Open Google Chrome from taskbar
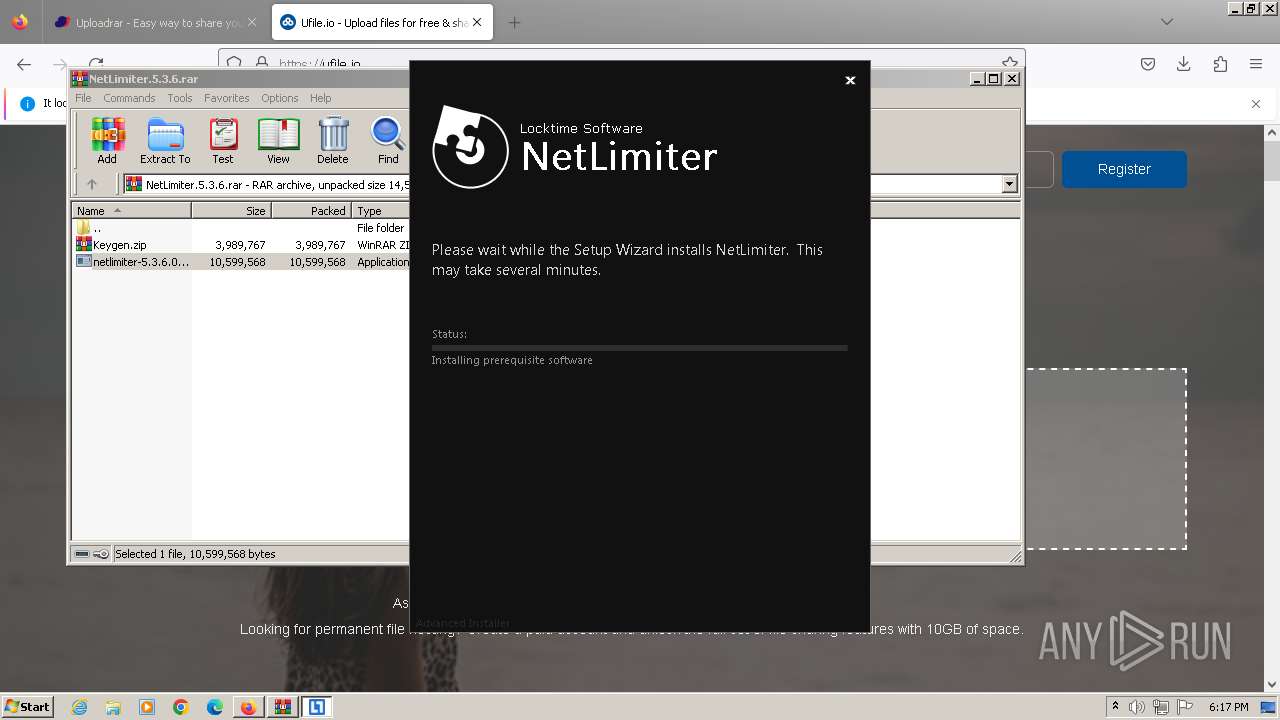 (181, 707)
